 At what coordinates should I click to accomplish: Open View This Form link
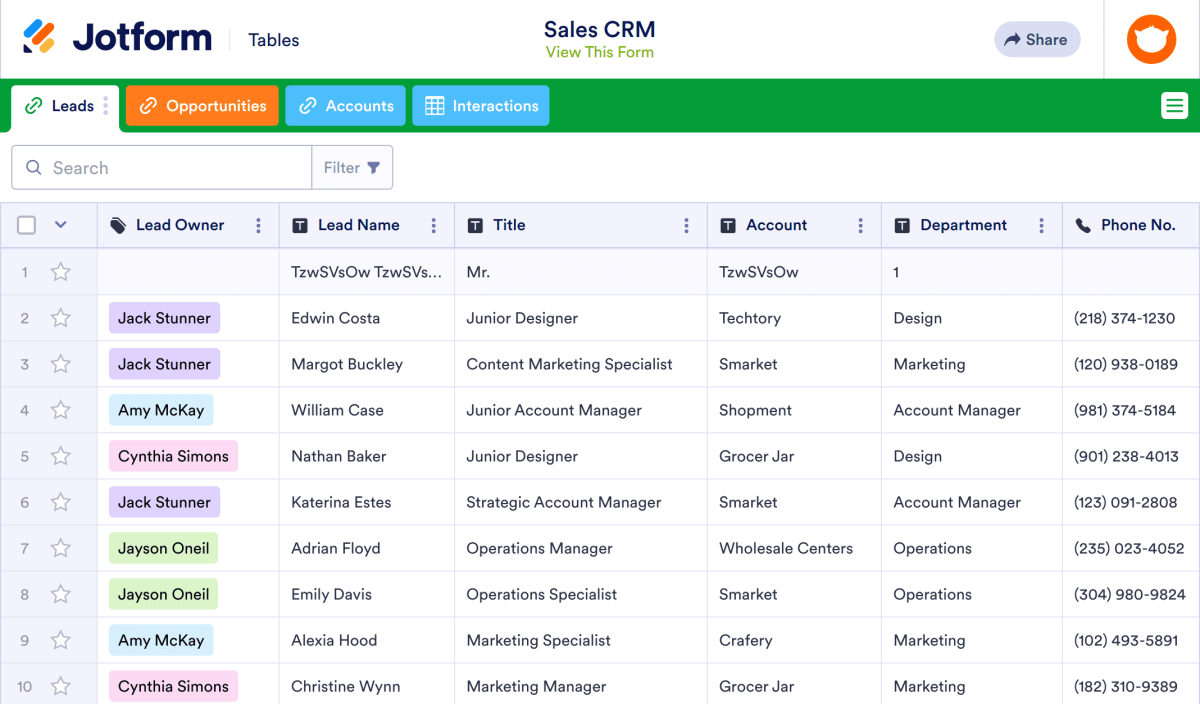[599, 52]
